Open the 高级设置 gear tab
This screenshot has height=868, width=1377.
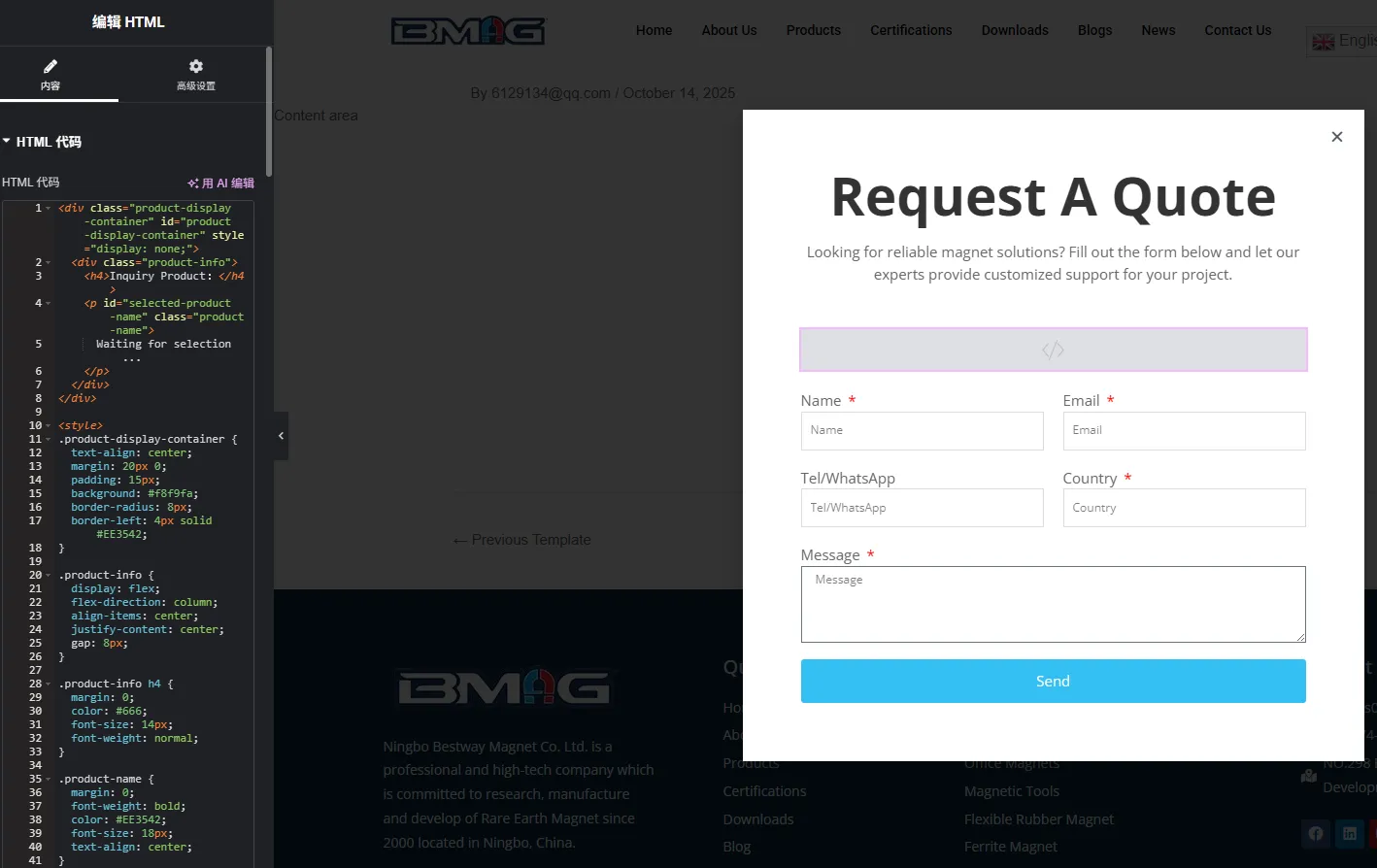point(195,74)
